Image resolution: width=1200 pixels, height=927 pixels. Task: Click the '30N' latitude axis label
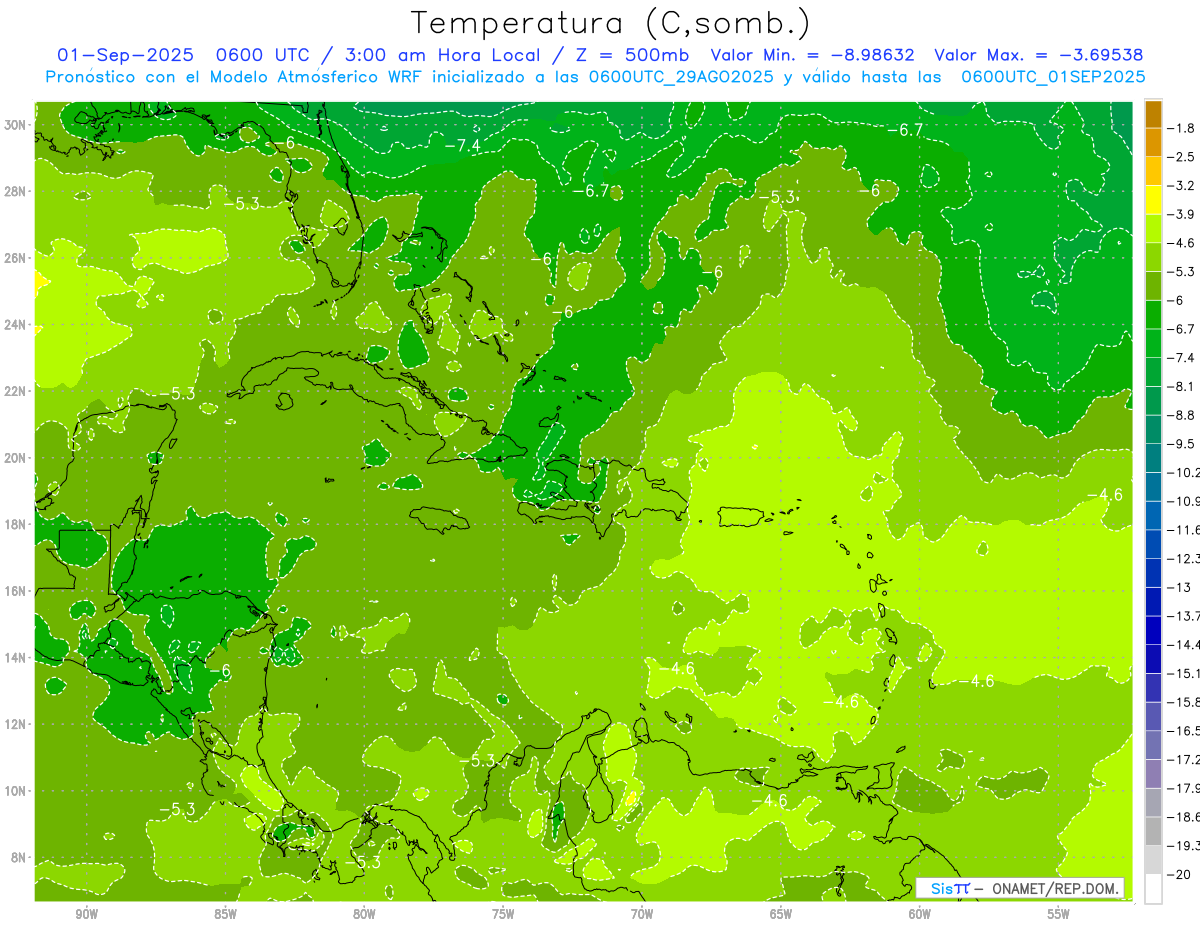(x=15, y=125)
